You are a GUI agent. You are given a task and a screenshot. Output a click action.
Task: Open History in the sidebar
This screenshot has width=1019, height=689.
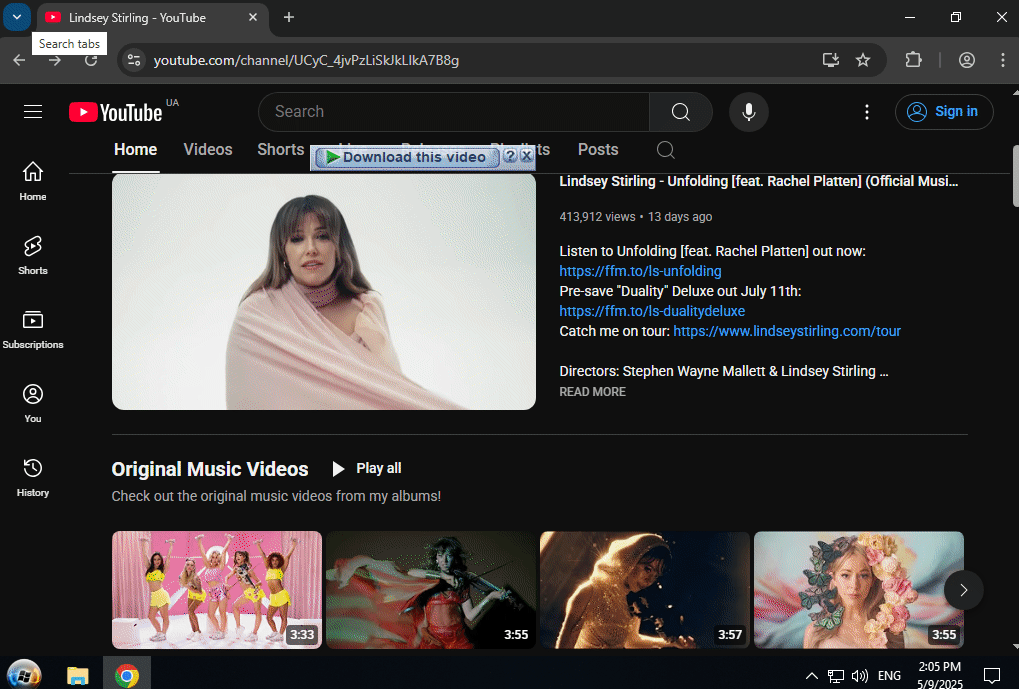(32, 478)
